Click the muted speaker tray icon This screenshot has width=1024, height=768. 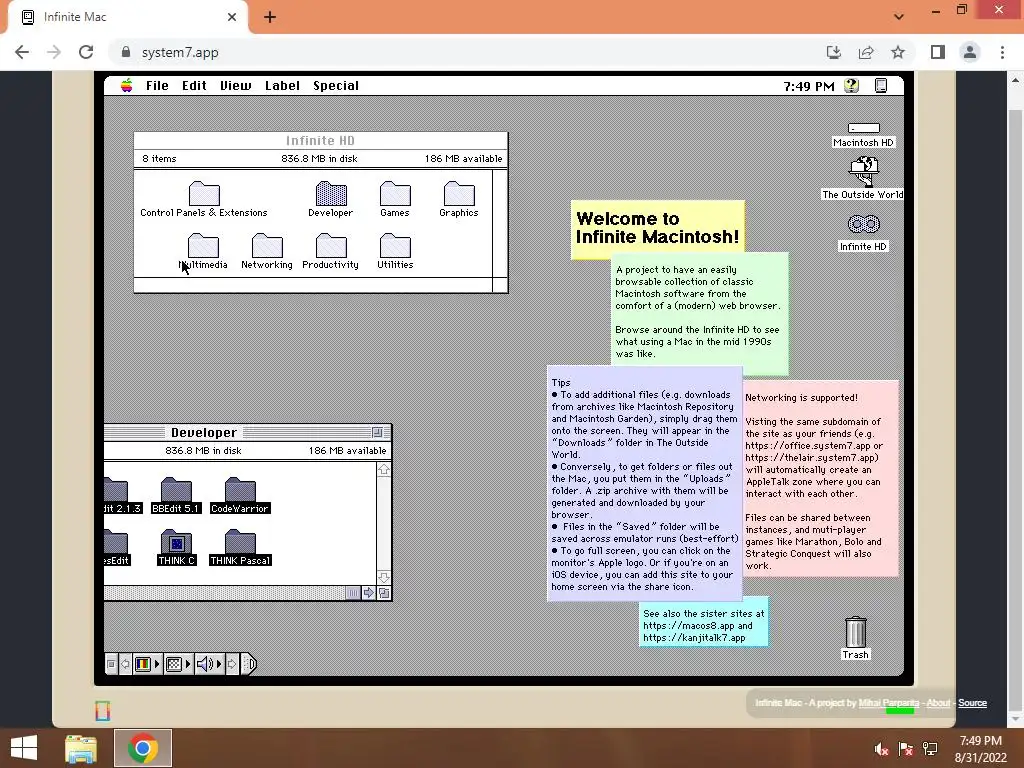(x=882, y=749)
